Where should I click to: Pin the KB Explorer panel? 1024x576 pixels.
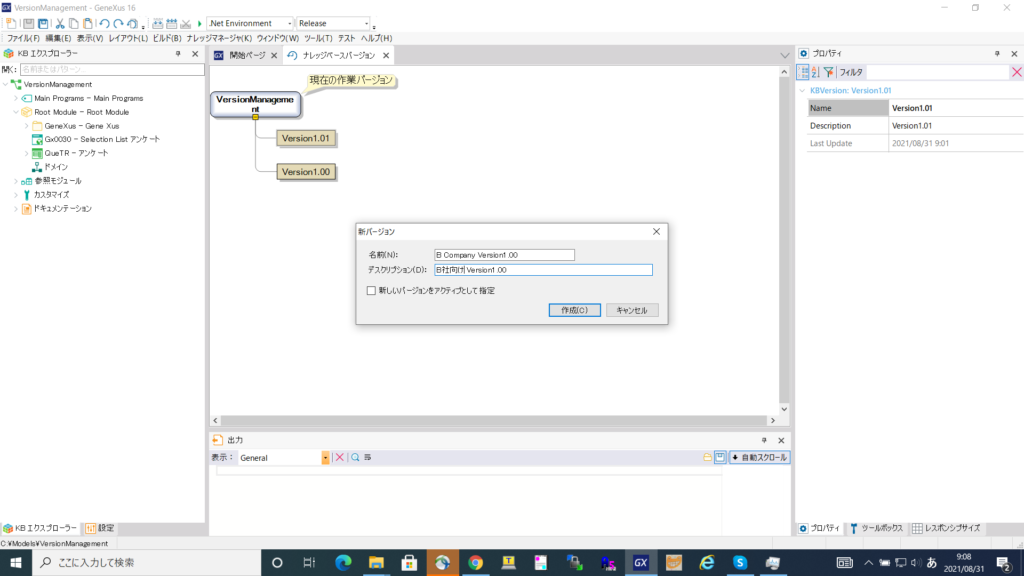178,54
